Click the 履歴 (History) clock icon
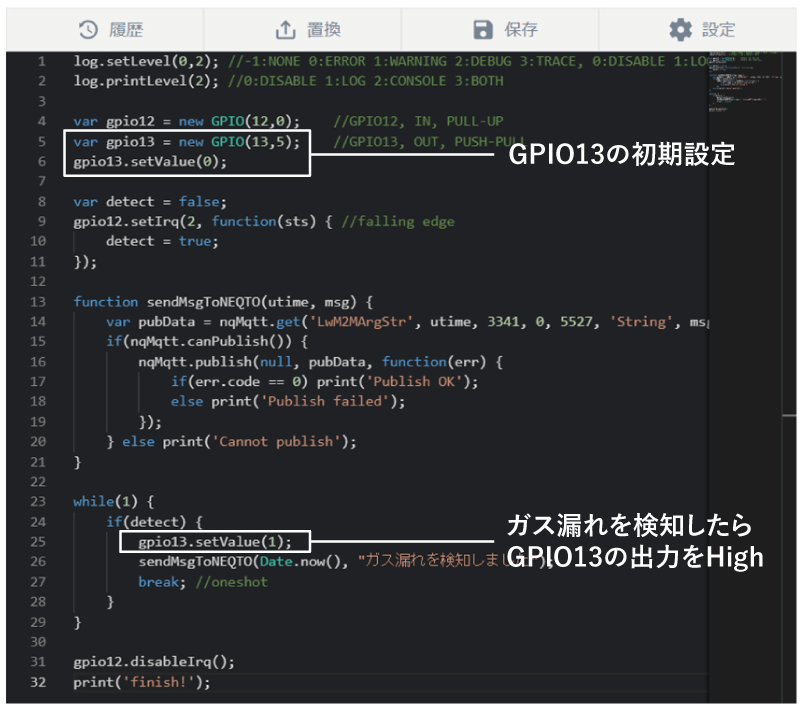The height and width of the screenshot is (704, 802). click(x=87, y=29)
